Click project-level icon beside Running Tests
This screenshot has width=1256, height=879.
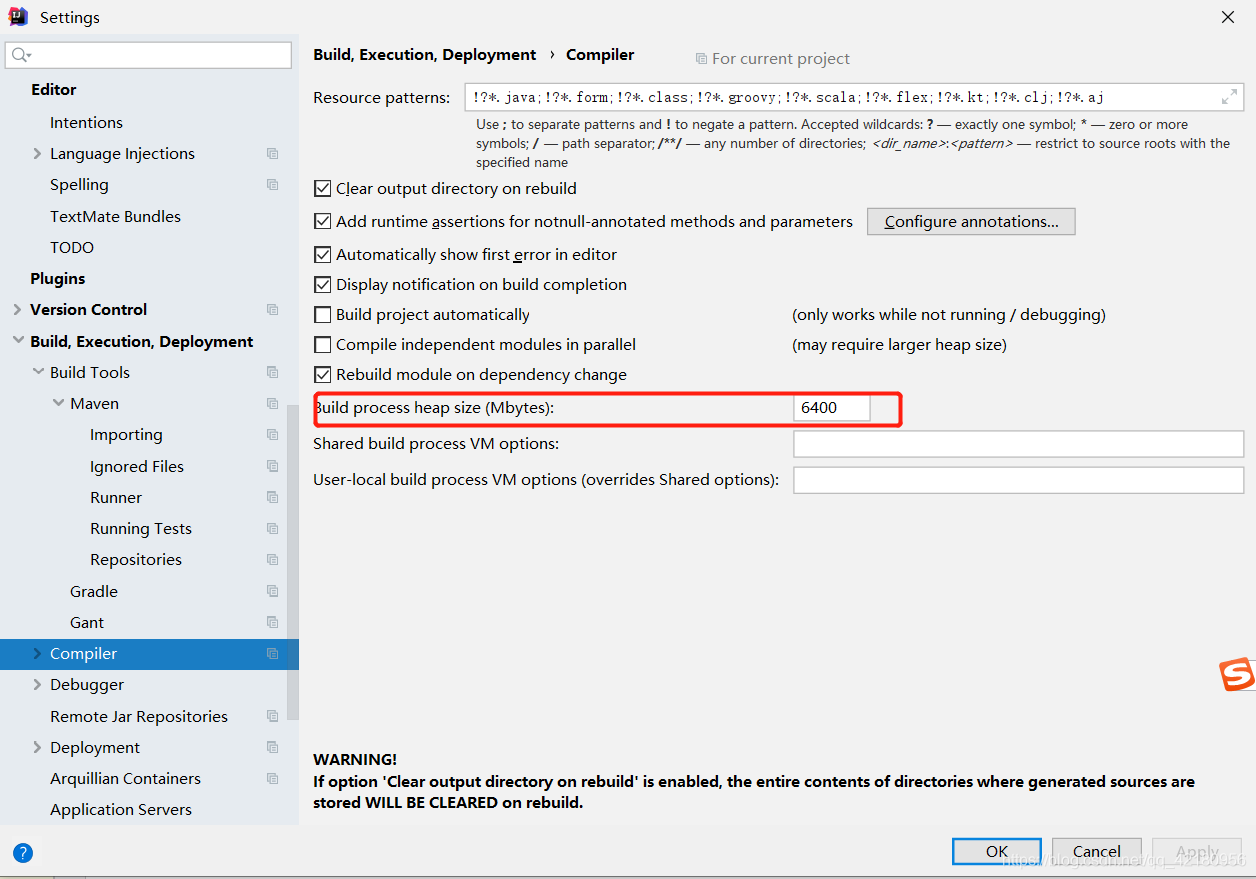point(272,528)
